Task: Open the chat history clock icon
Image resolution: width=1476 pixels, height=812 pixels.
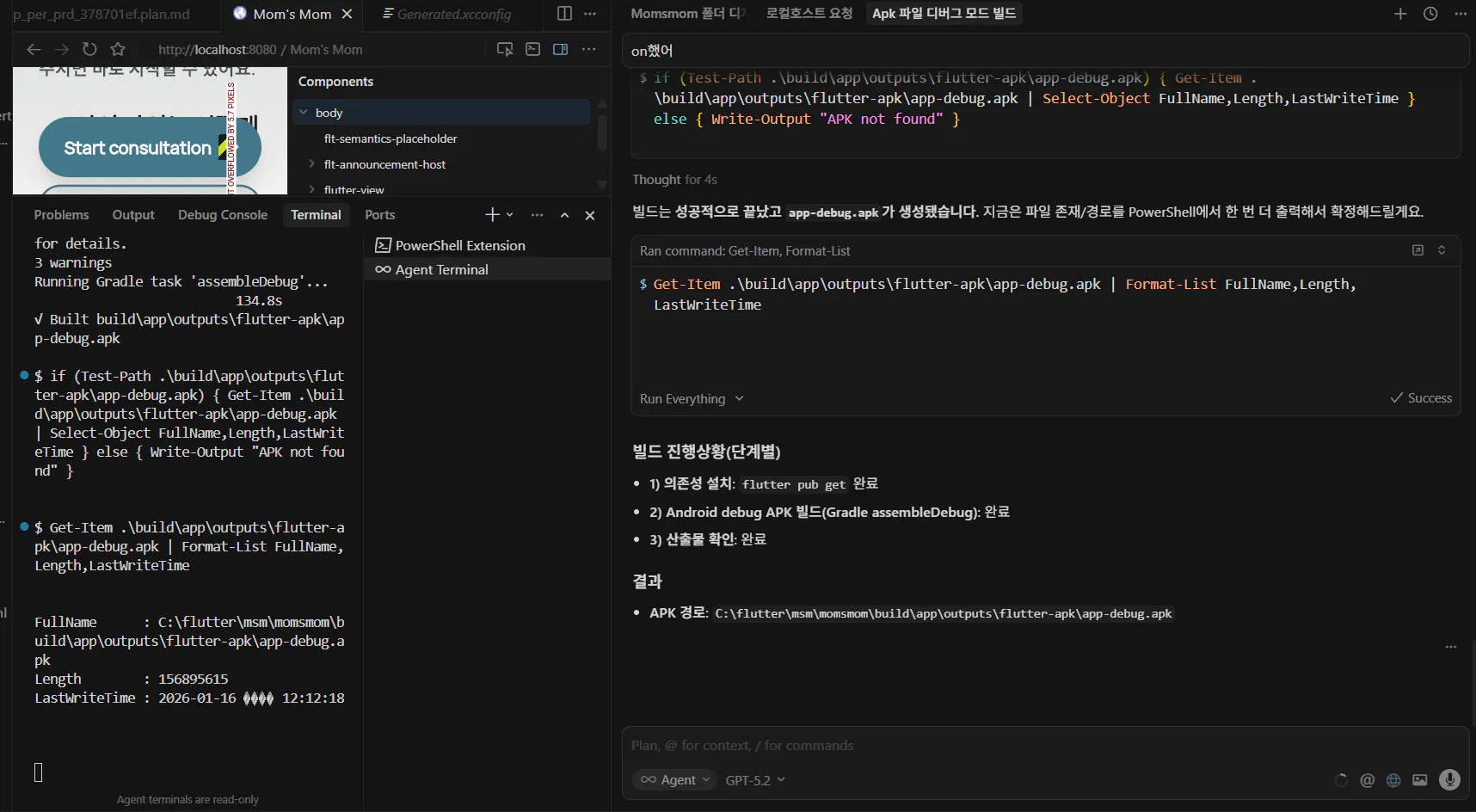Action: point(1430,14)
